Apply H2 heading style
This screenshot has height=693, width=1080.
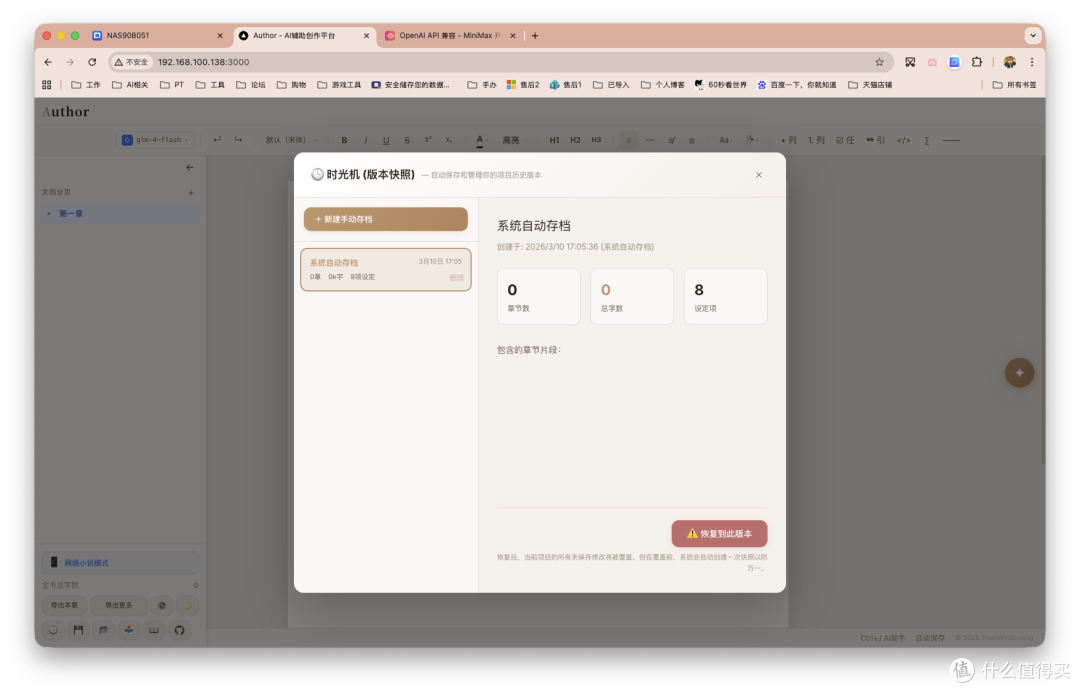tap(575, 140)
